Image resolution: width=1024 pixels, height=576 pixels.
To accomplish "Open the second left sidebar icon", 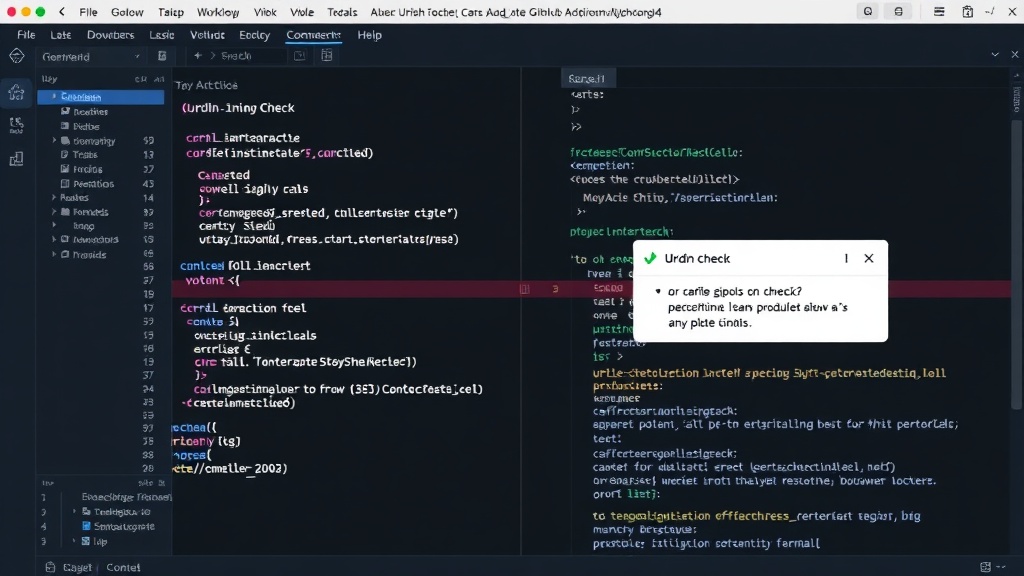I will click(x=16, y=124).
